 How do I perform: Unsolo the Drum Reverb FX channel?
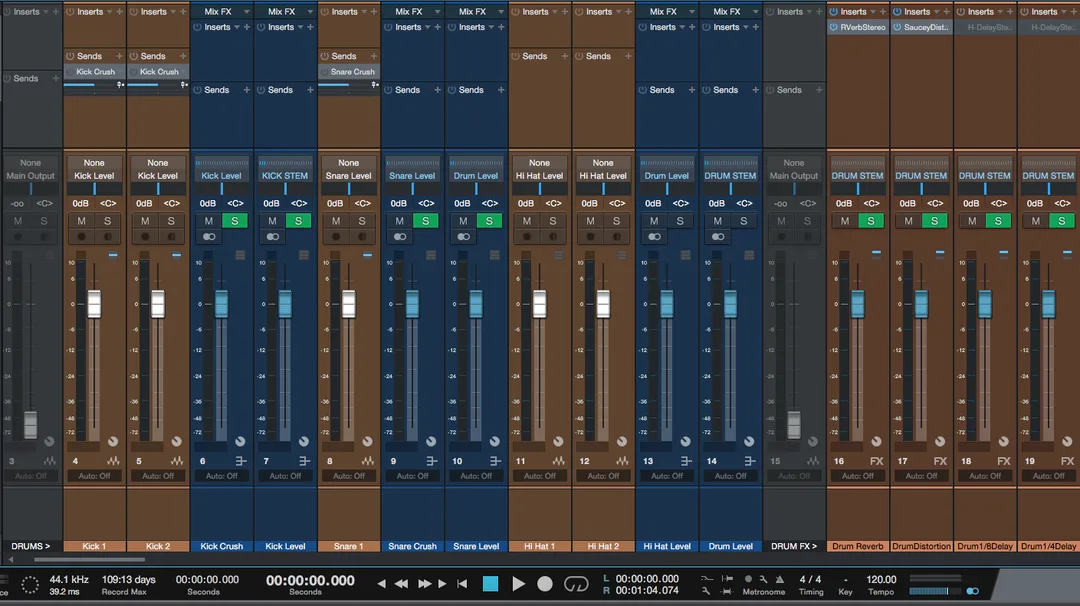pos(871,221)
